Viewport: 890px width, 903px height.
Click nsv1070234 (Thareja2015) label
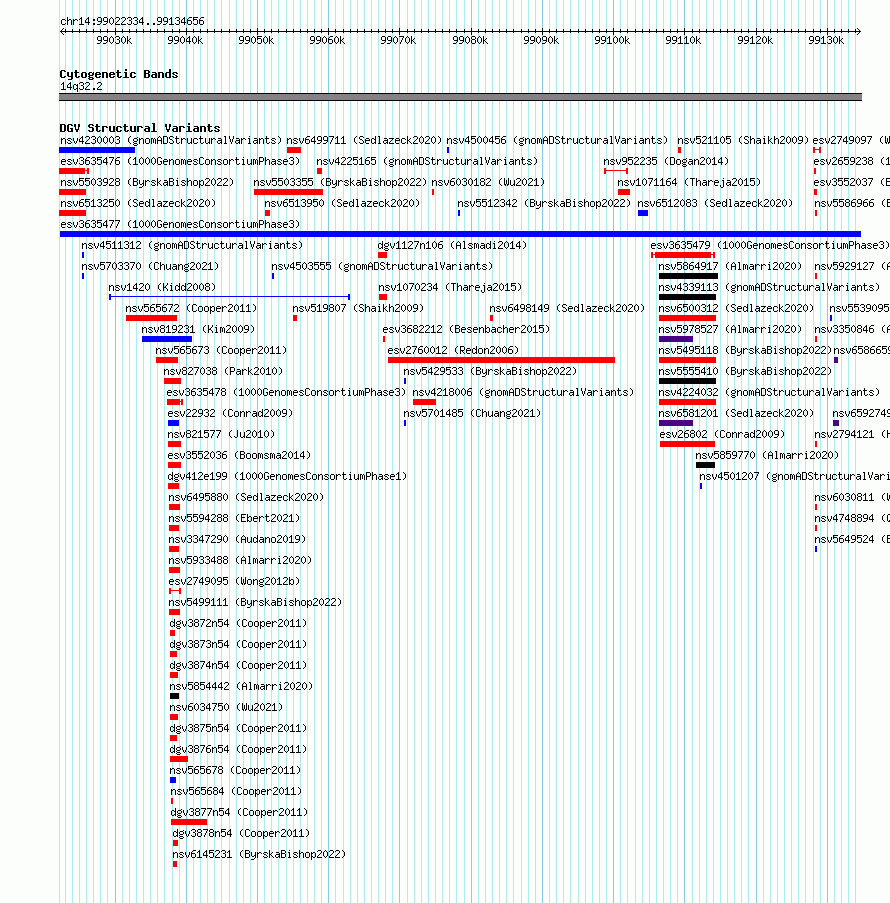(450, 287)
